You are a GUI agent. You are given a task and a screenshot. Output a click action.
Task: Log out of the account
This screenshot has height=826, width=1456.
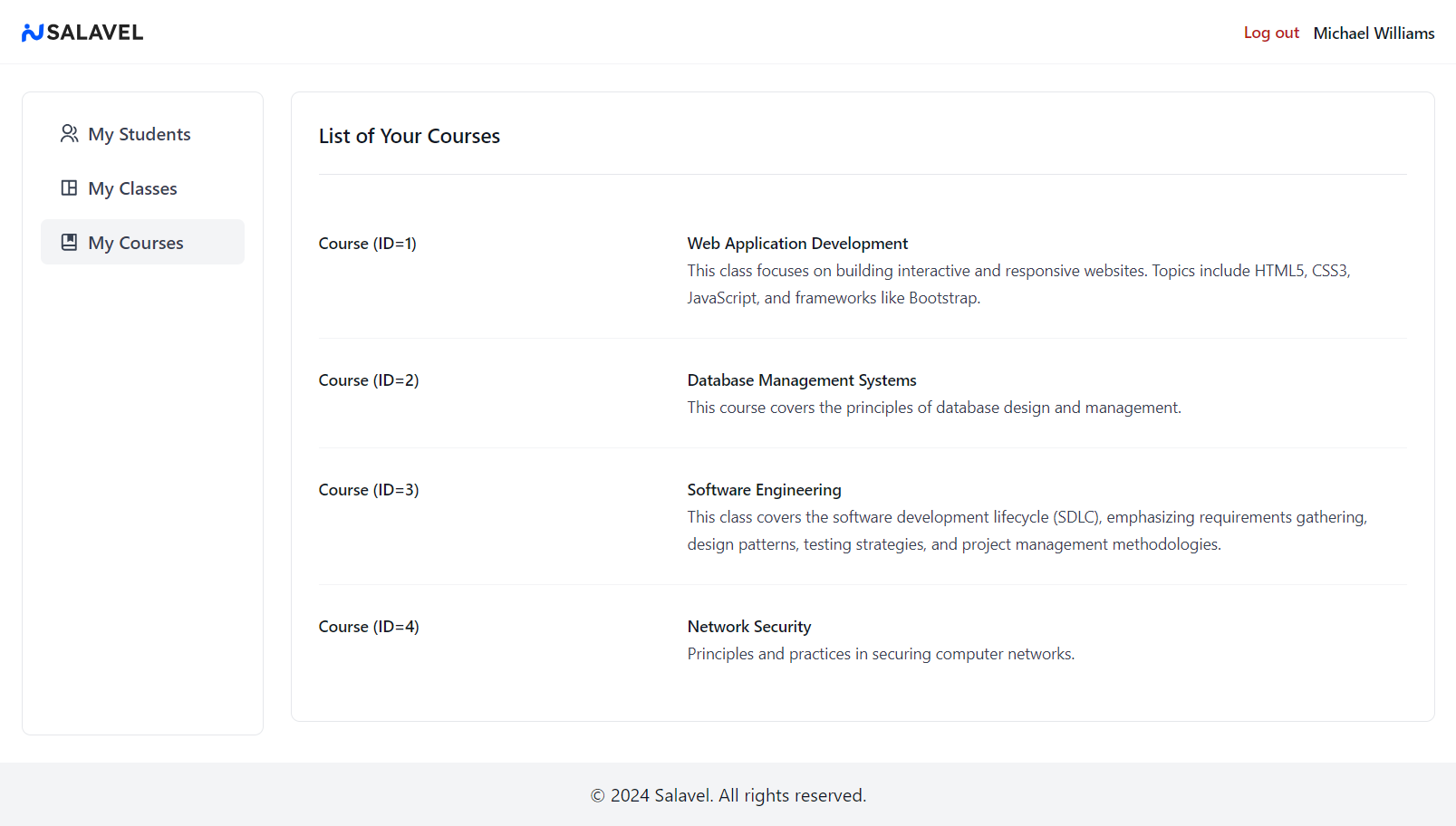1270,33
